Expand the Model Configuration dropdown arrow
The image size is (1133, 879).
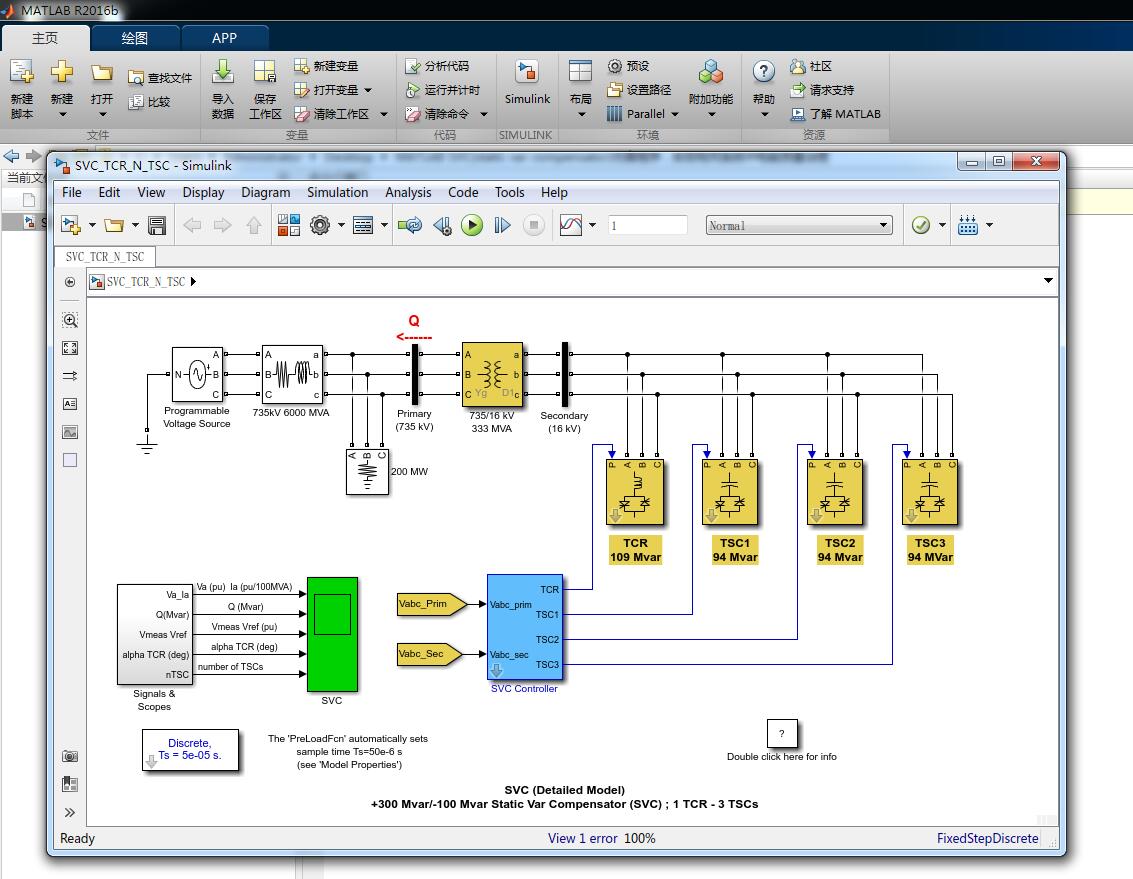tap(341, 226)
